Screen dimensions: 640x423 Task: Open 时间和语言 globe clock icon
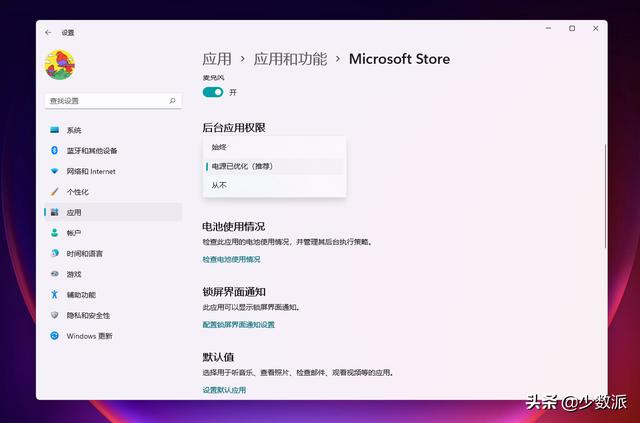coord(54,253)
